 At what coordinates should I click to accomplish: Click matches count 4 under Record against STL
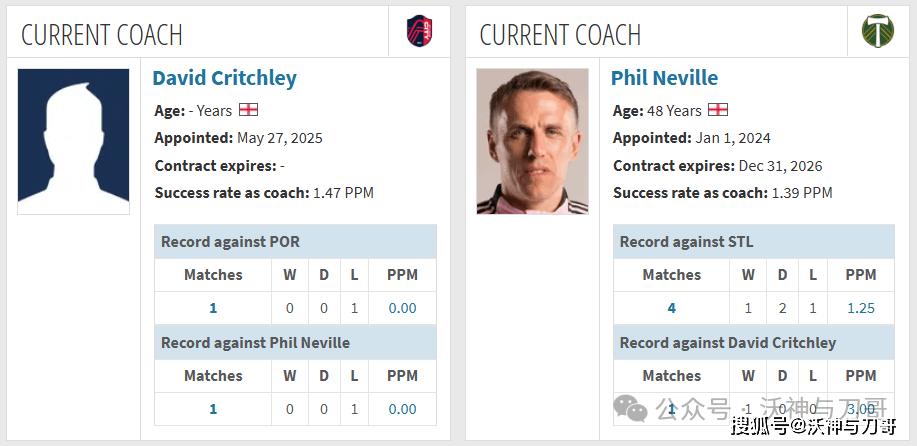click(x=671, y=308)
